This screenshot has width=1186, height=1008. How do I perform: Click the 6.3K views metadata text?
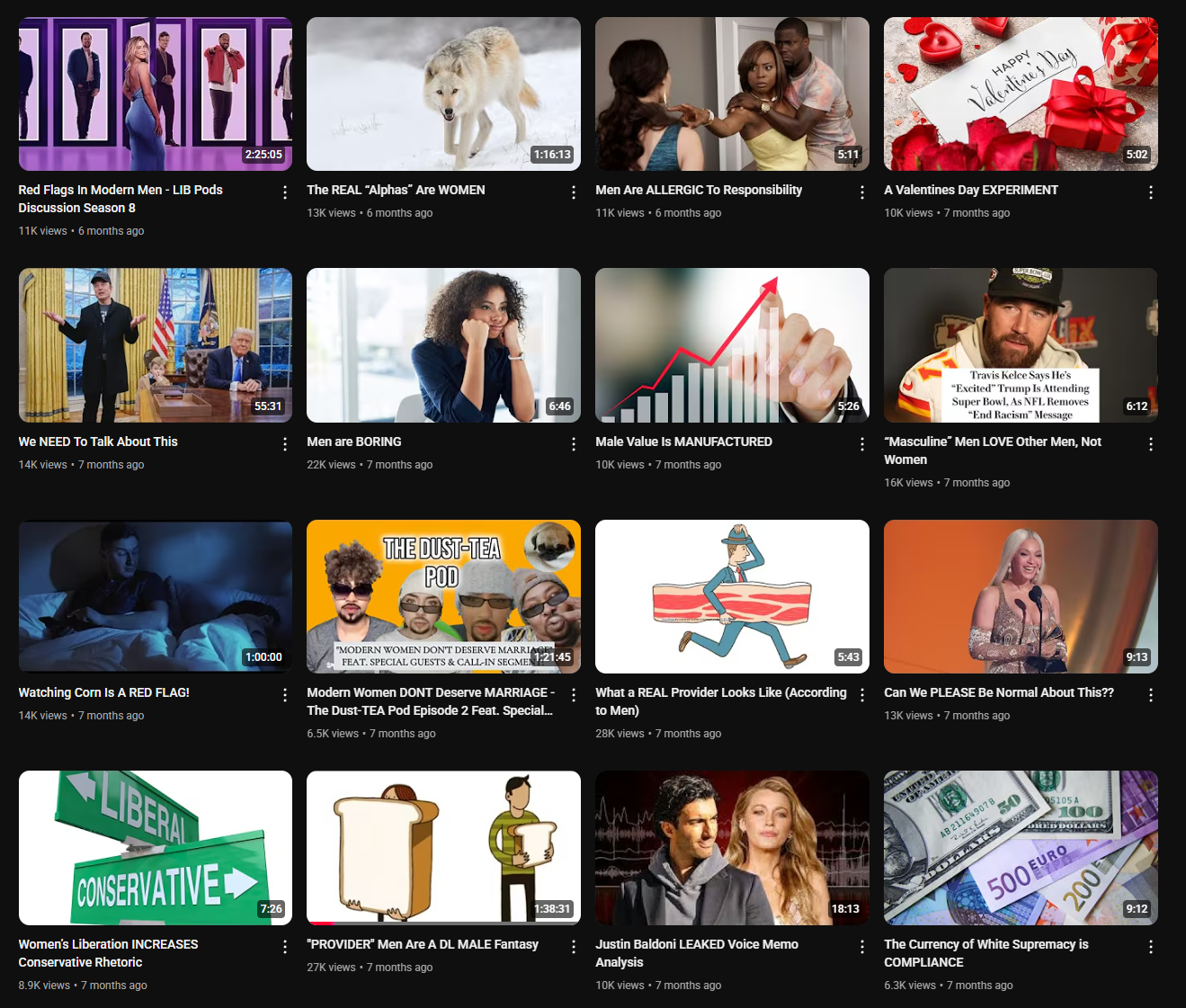[x=910, y=986]
